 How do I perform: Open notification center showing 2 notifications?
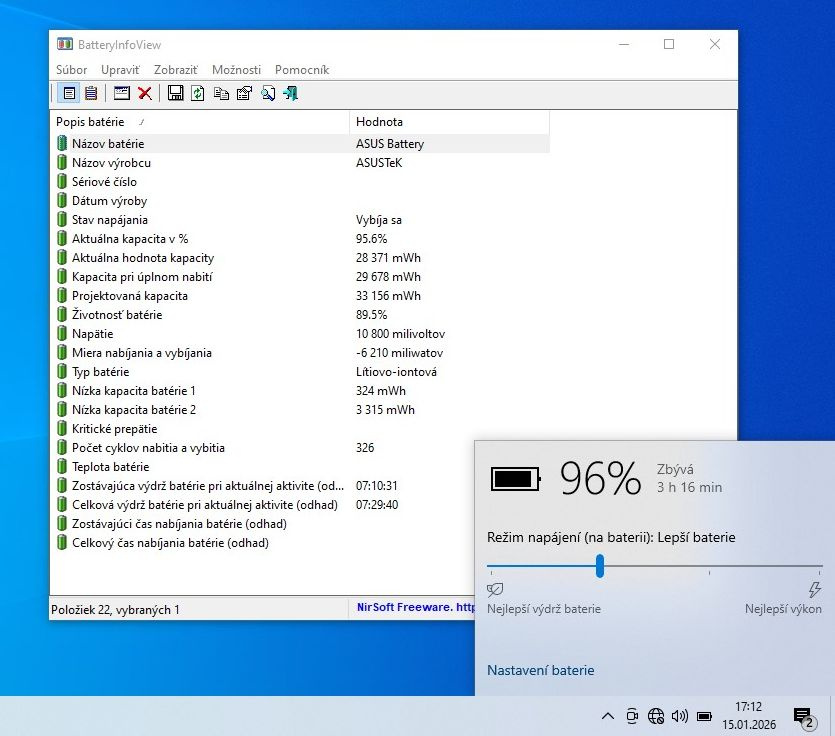803,716
